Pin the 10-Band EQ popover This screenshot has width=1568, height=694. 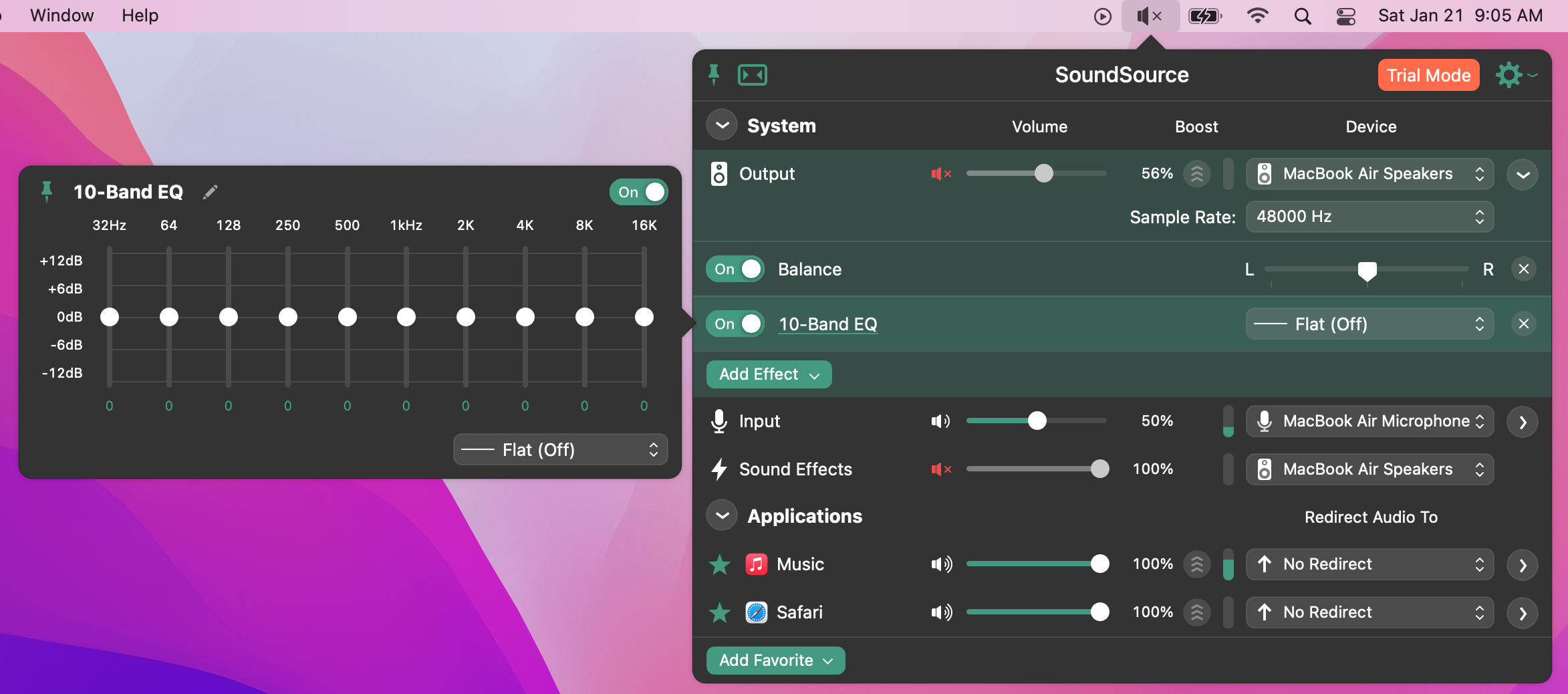[x=47, y=192]
